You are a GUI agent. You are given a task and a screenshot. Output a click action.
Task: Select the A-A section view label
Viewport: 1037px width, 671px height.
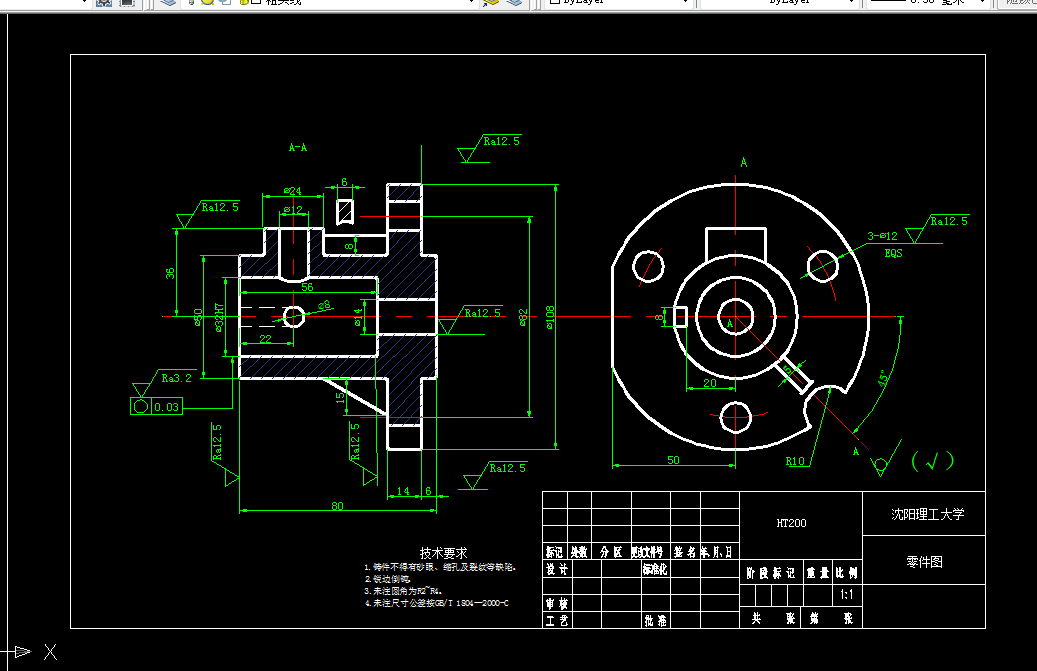[298, 147]
